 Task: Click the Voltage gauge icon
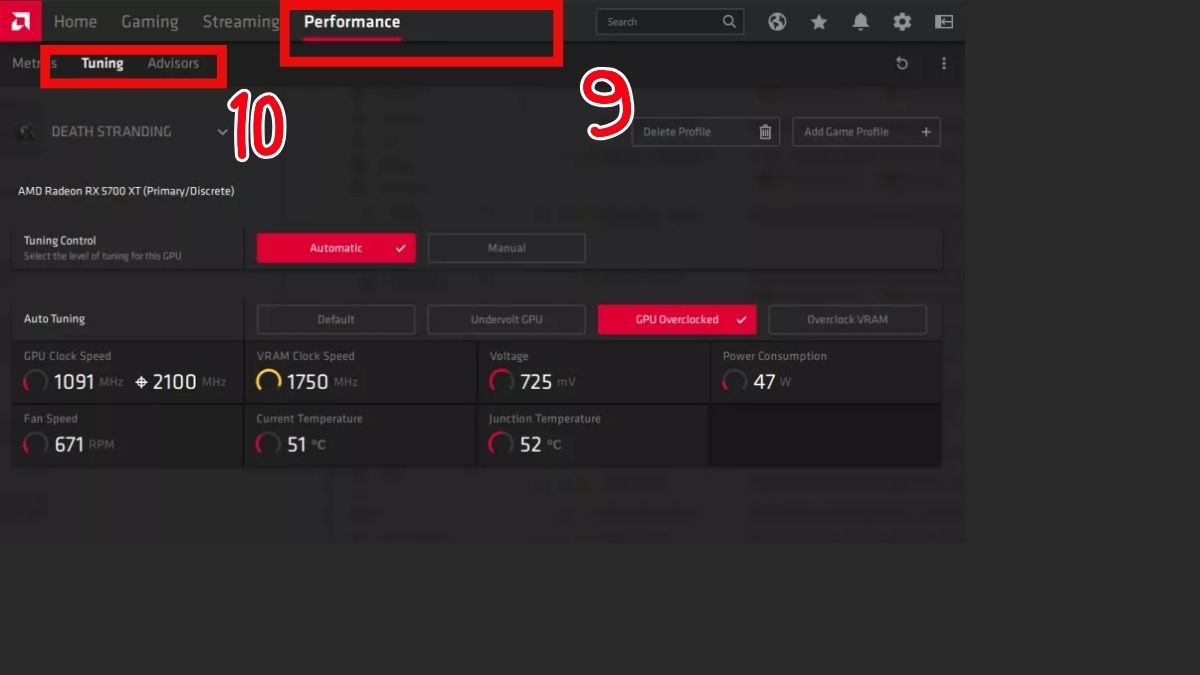click(x=501, y=381)
